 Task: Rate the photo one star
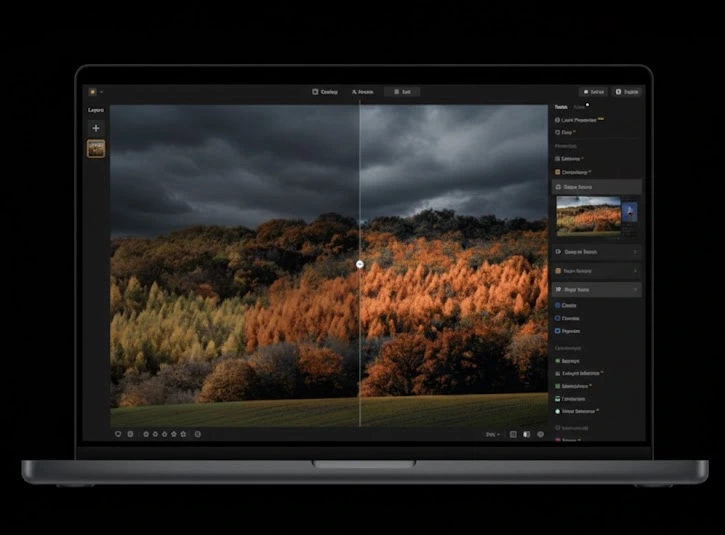point(146,434)
